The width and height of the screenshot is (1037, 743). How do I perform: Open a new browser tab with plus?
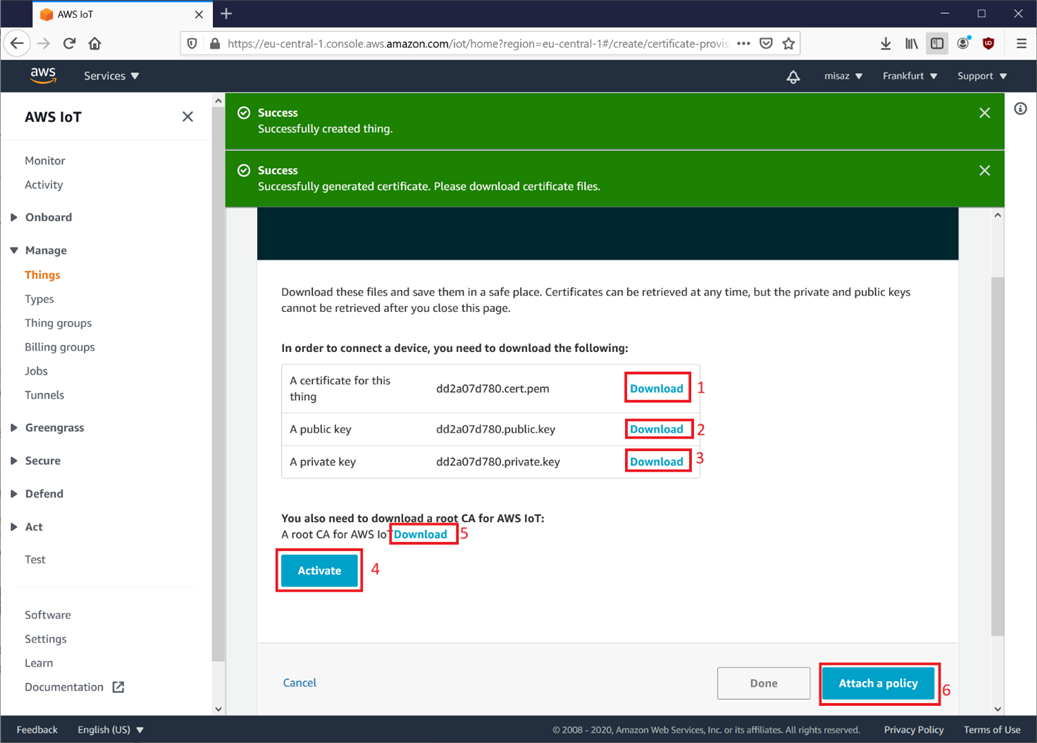[226, 14]
